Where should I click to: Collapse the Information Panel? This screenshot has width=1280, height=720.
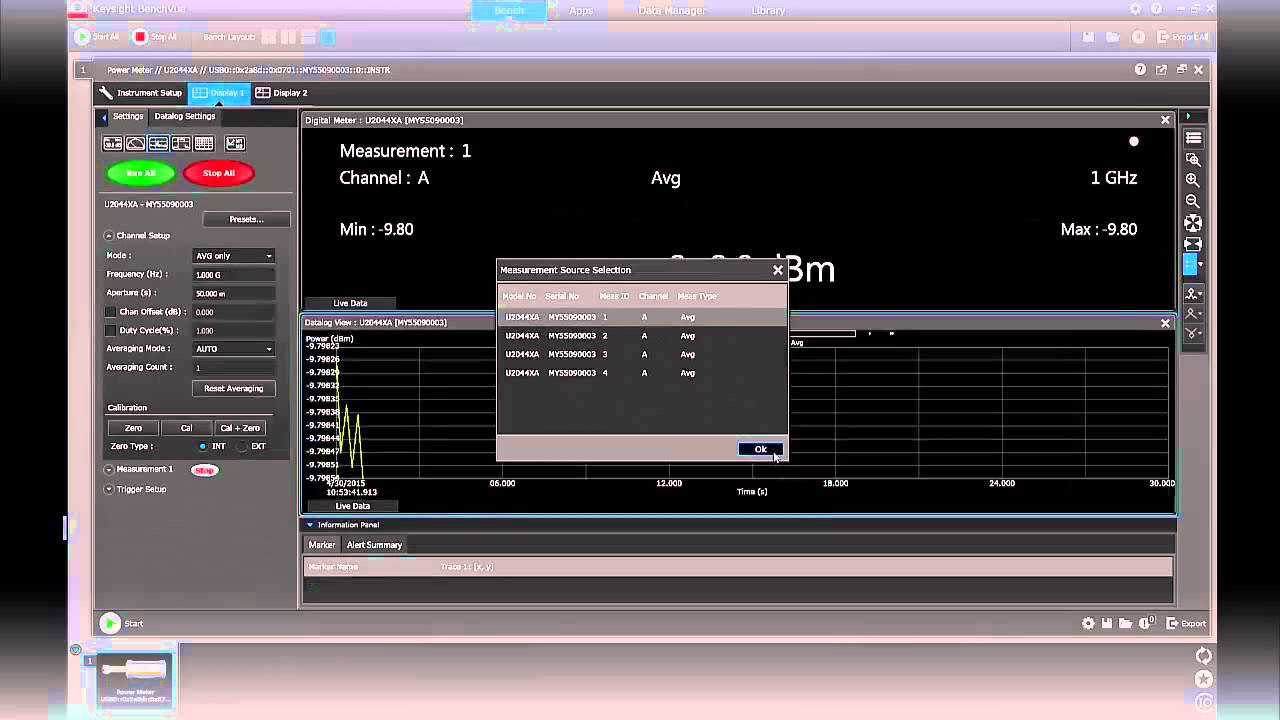310,525
